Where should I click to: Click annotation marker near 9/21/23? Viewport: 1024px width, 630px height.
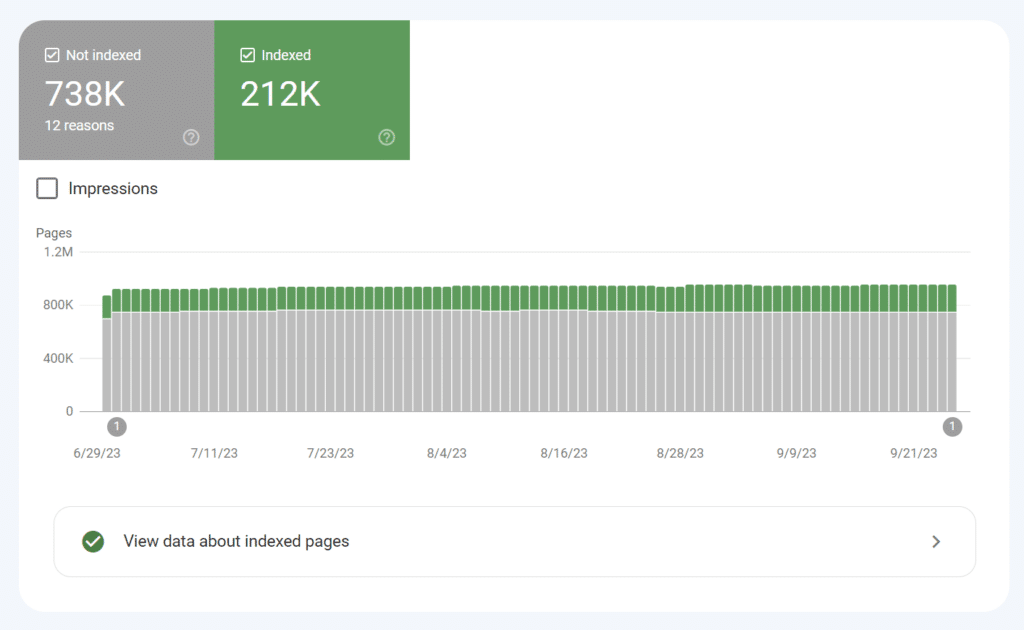(952, 427)
